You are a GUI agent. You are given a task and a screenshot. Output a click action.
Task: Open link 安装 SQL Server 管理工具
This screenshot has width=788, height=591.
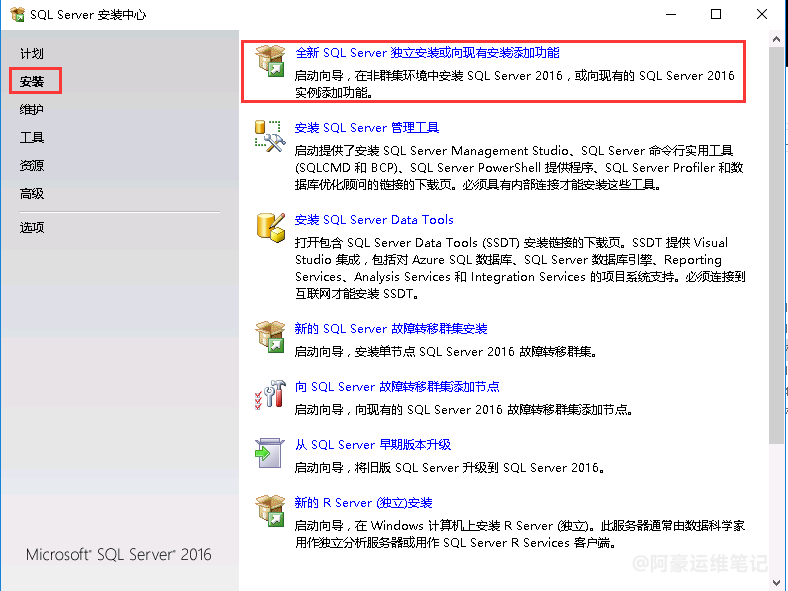pos(367,128)
